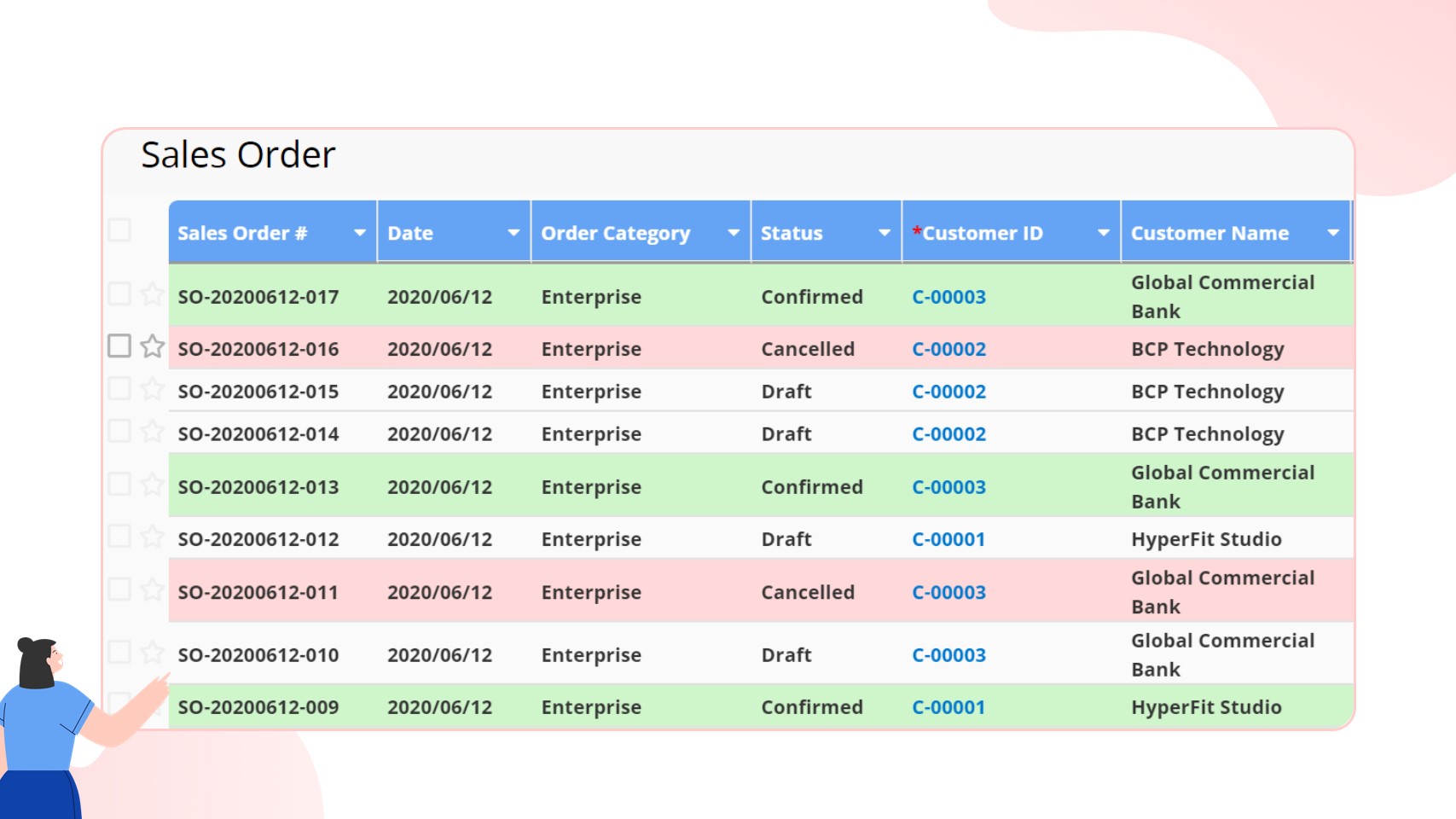The image size is (1456, 819).
Task: Open customer C-00003 link for order 017
Action: [x=948, y=297]
